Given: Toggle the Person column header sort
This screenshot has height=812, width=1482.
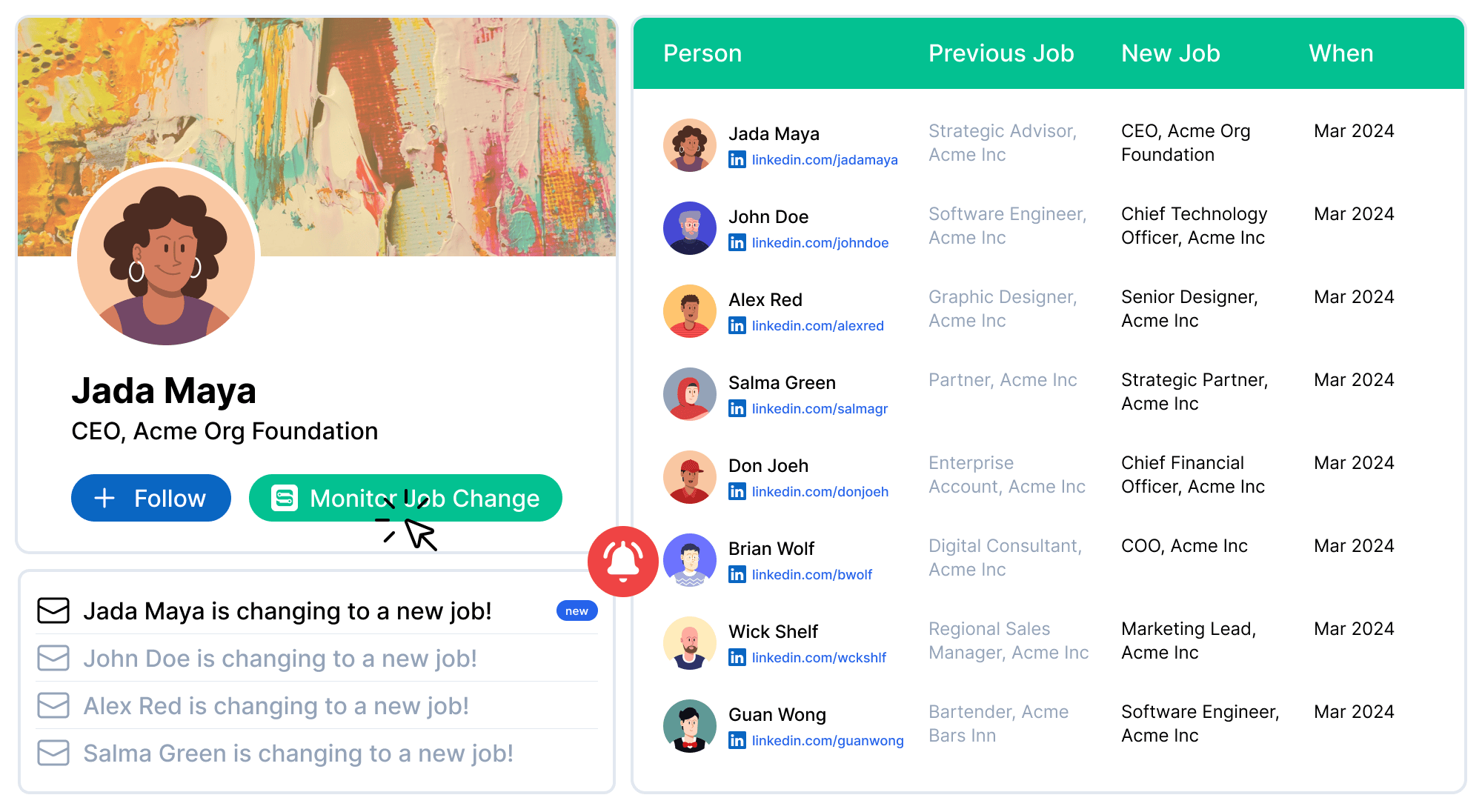Looking at the screenshot, I should coord(702,53).
